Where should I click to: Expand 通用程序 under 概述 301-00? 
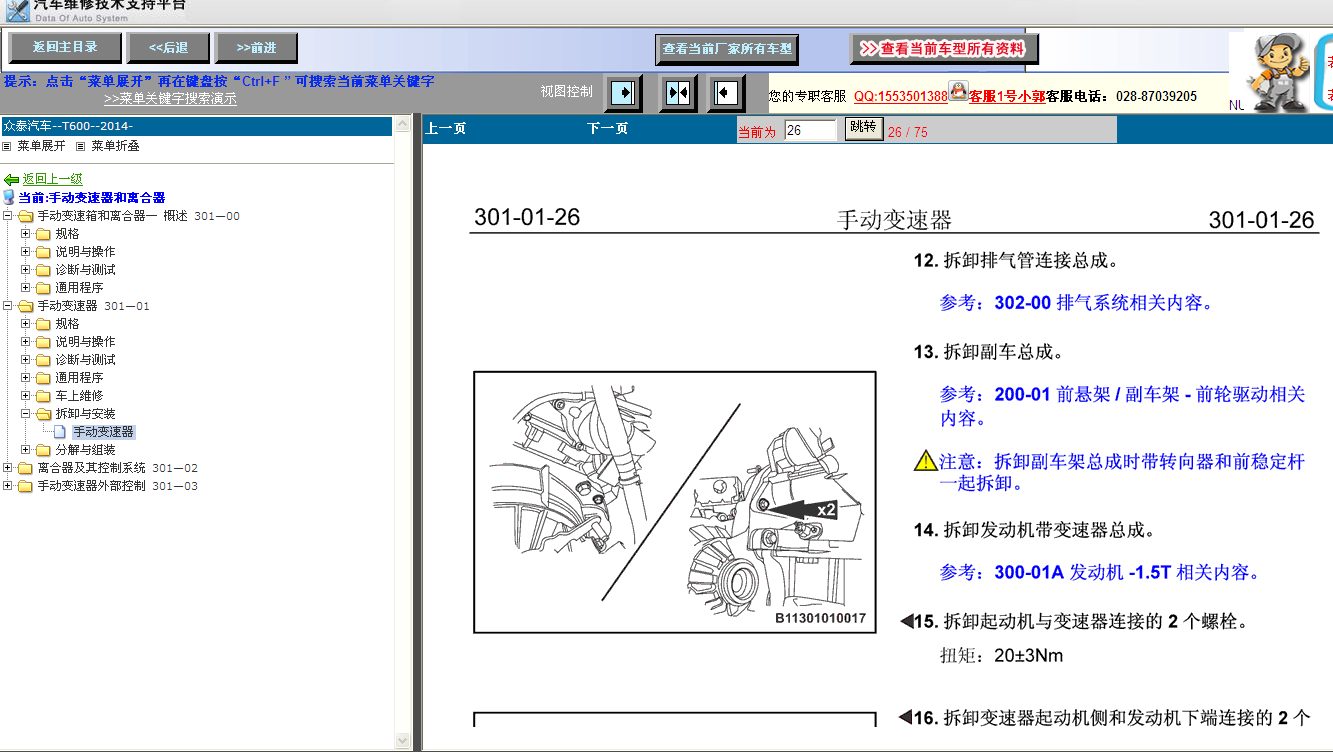click(x=26, y=288)
